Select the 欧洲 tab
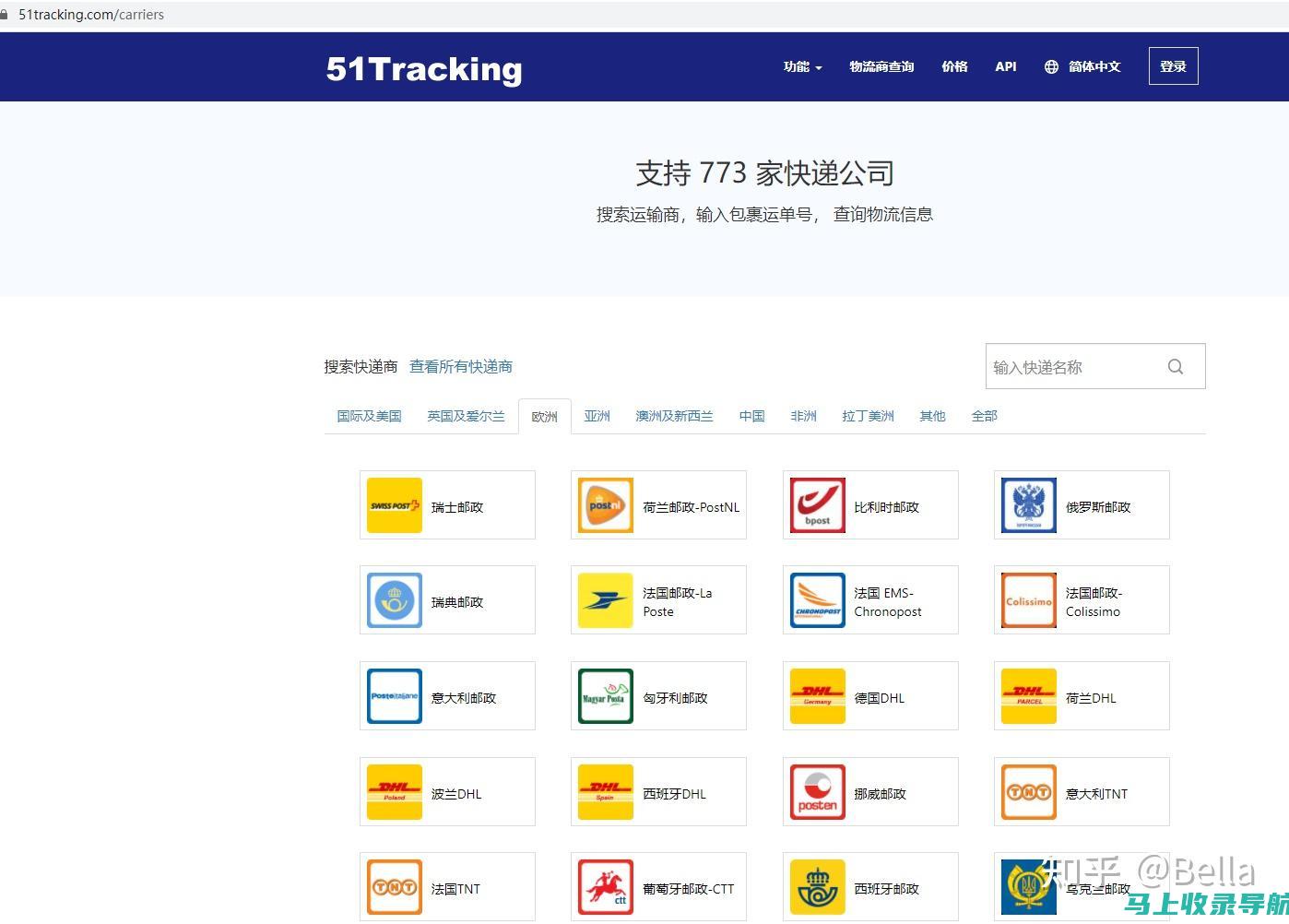Screen dimensions: 1289x924 coord(544,417)
